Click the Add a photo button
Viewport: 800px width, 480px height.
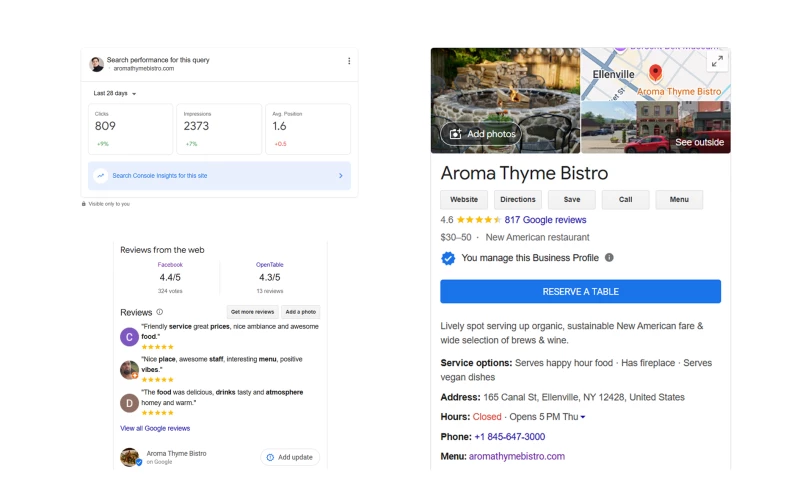301,312
